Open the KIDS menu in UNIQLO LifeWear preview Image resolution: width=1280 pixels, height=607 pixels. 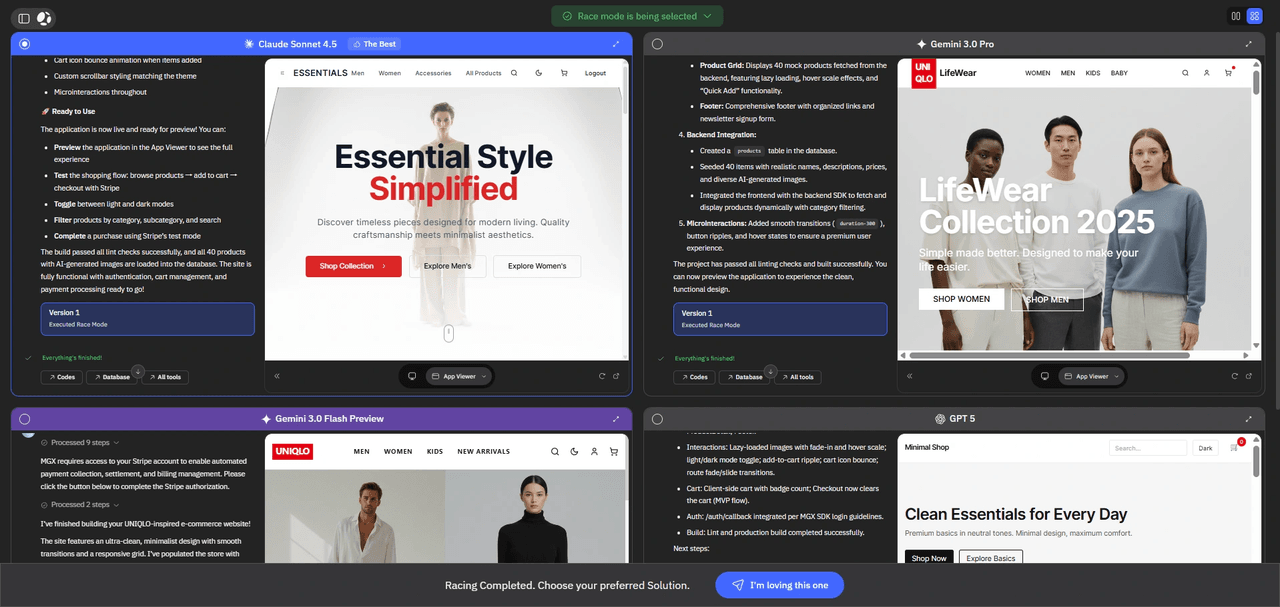1093,73
